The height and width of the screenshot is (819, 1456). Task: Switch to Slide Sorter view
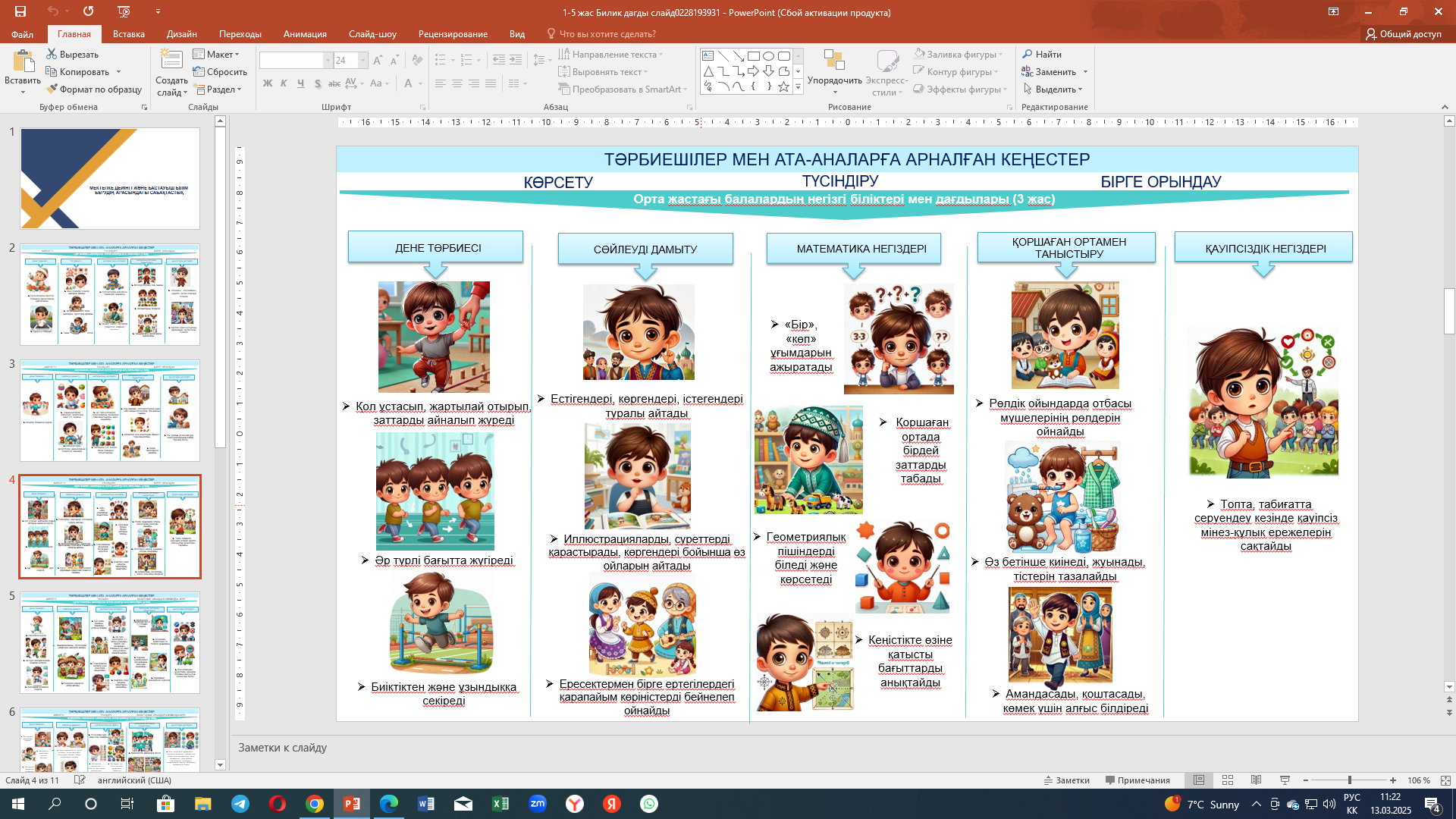click(x=1227, y=780)
